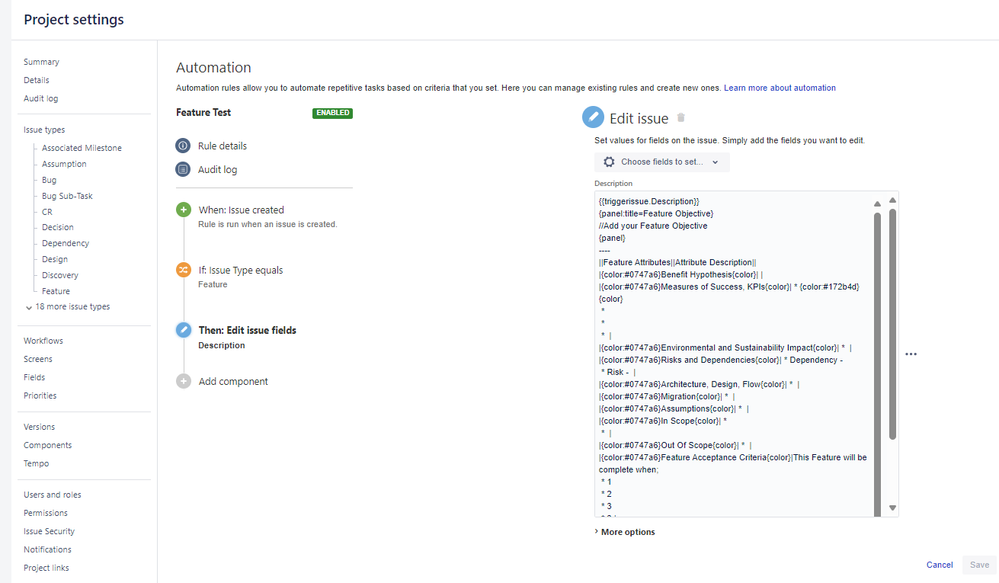Select the Bug issue type
999x583 pixels.
[x=49, y=180]
